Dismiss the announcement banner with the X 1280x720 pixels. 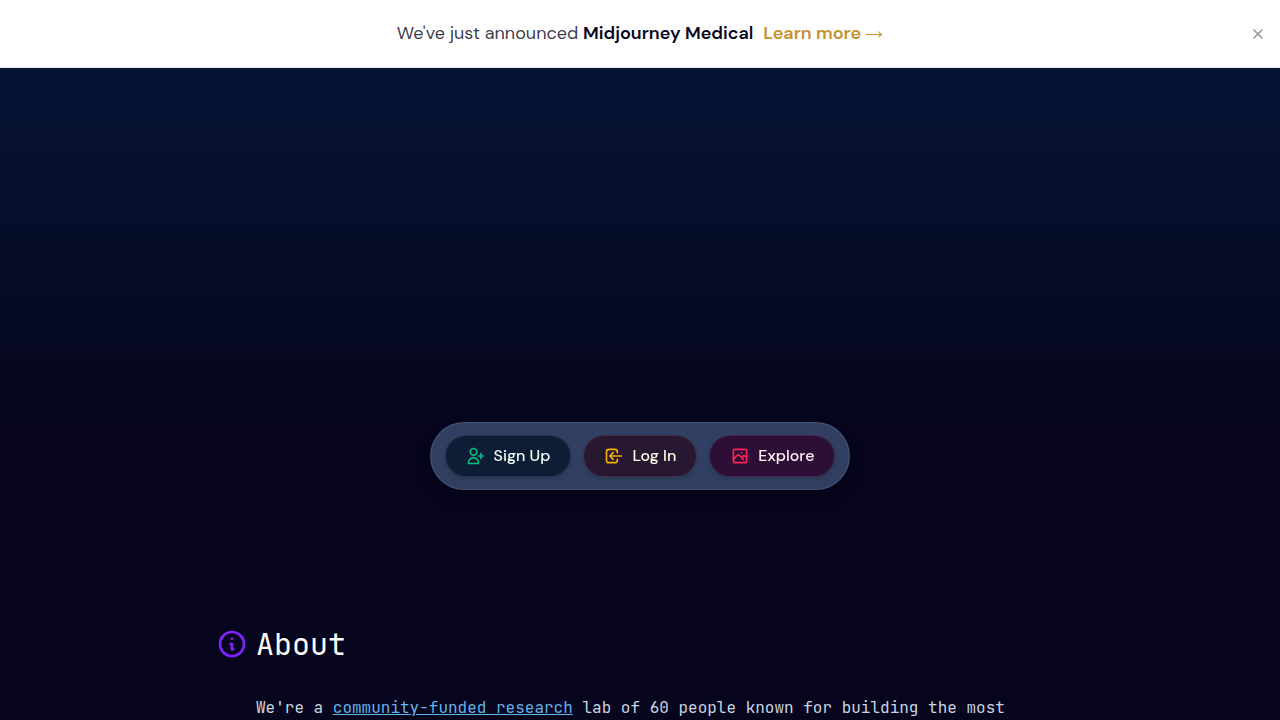1258,34
